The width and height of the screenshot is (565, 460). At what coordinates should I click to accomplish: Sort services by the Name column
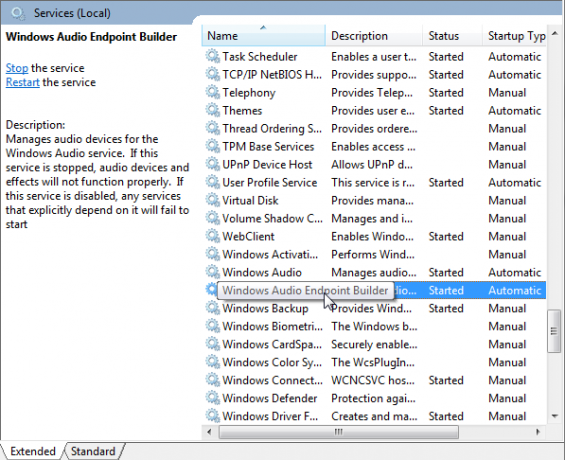(x=263, y=36)
